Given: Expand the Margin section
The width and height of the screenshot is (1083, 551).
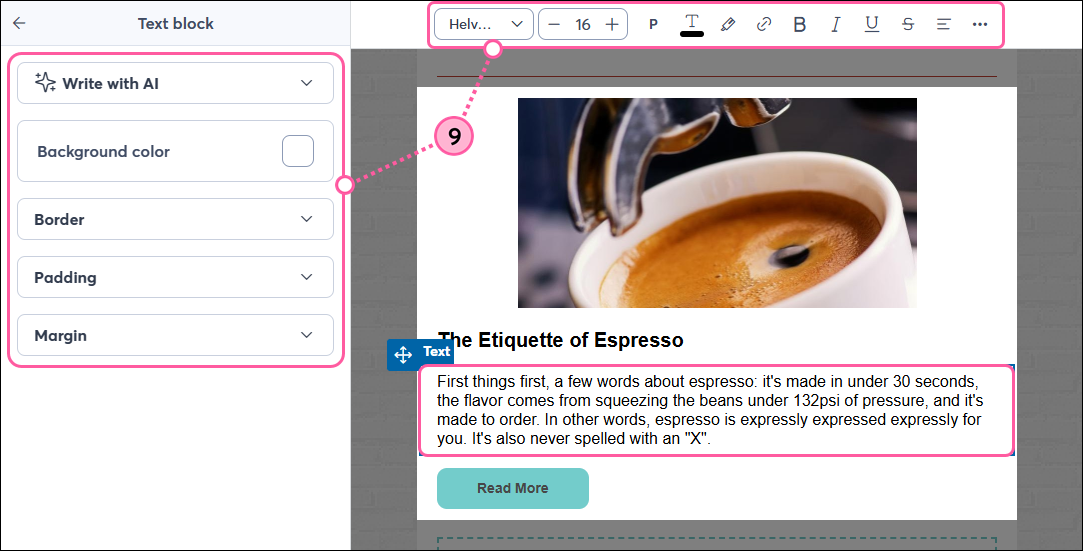Looking at the screenshot, I should (175, 335).
